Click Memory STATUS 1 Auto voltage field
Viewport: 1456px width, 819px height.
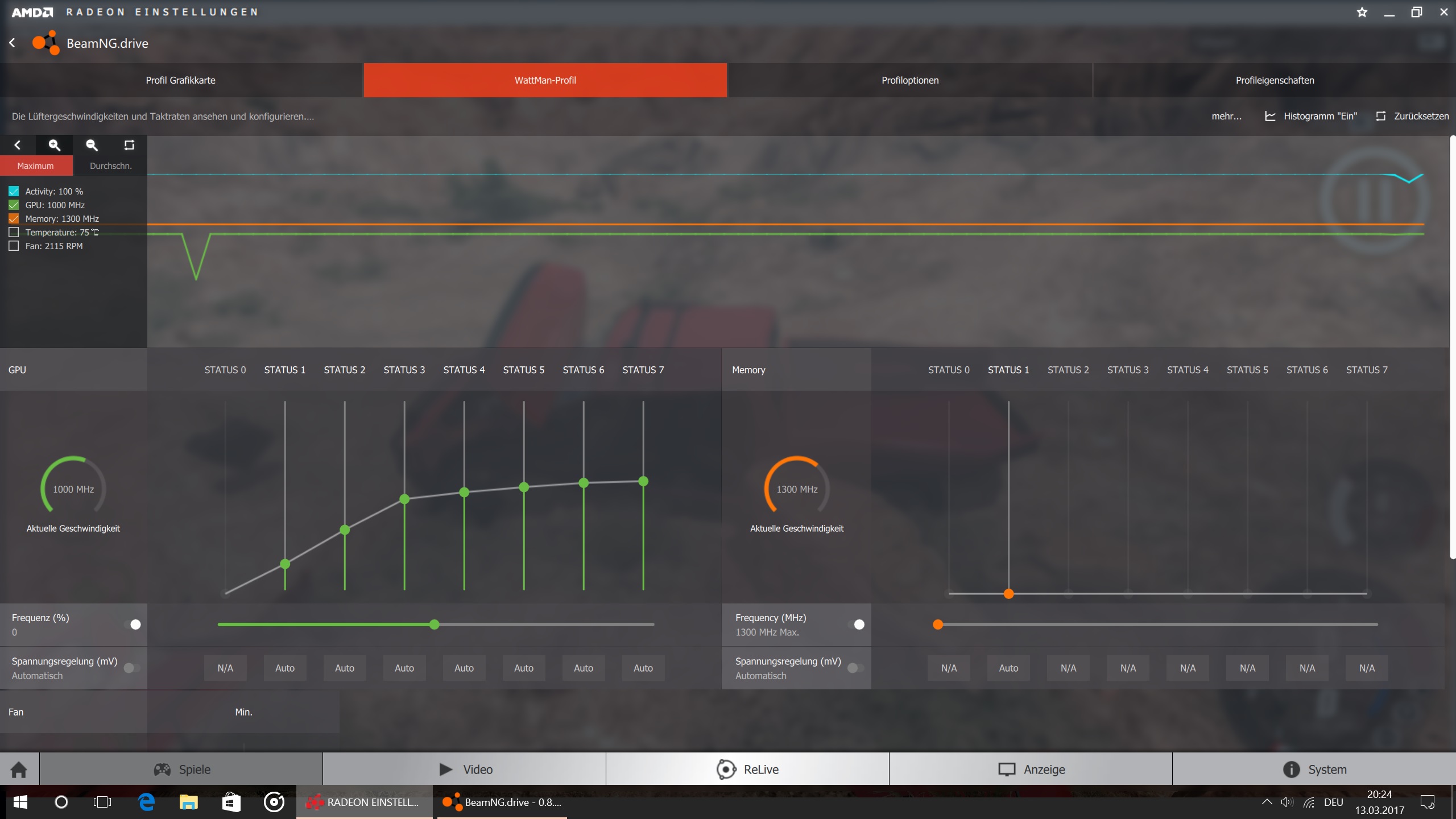1008,668
